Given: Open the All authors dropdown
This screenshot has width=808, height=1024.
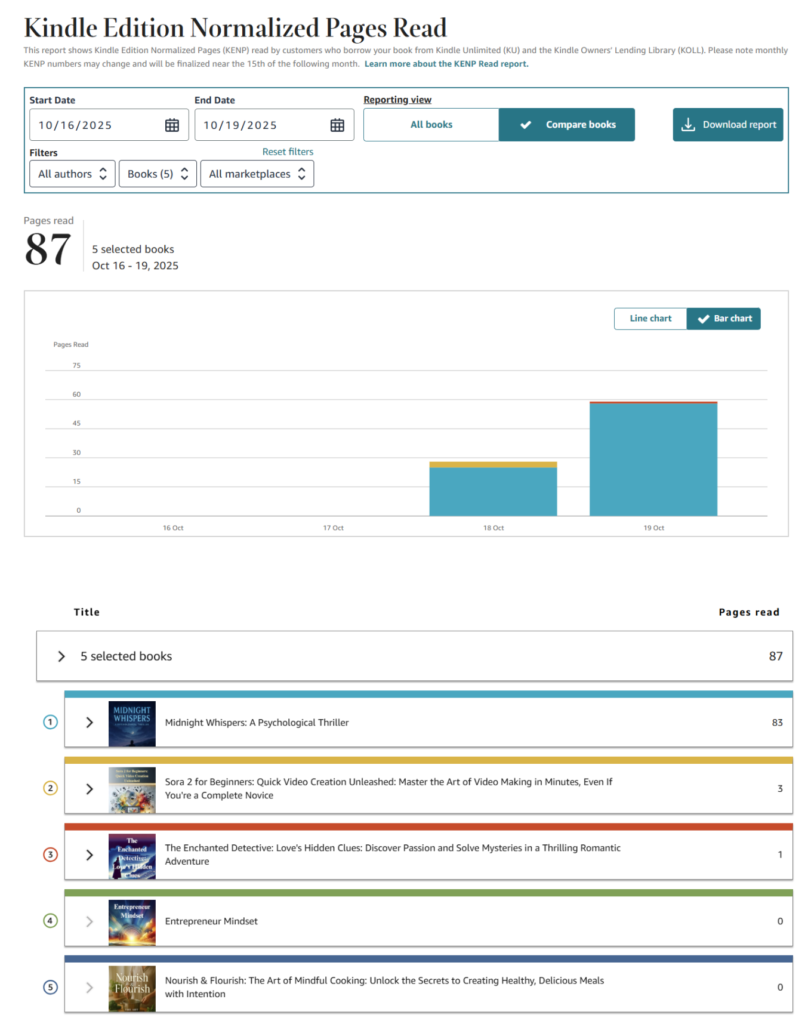Looking at the screenshot, I should (72, 174).
